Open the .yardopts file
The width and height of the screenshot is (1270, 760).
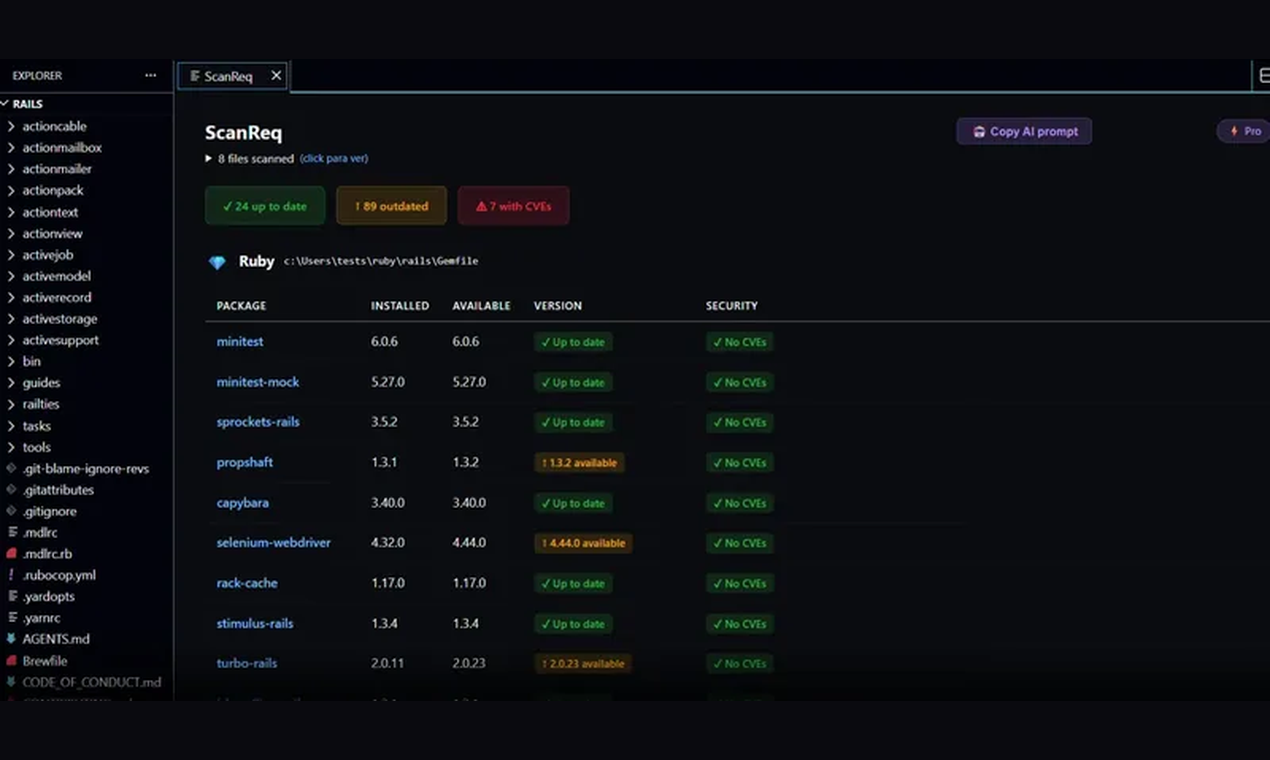(x=86, y=596)
